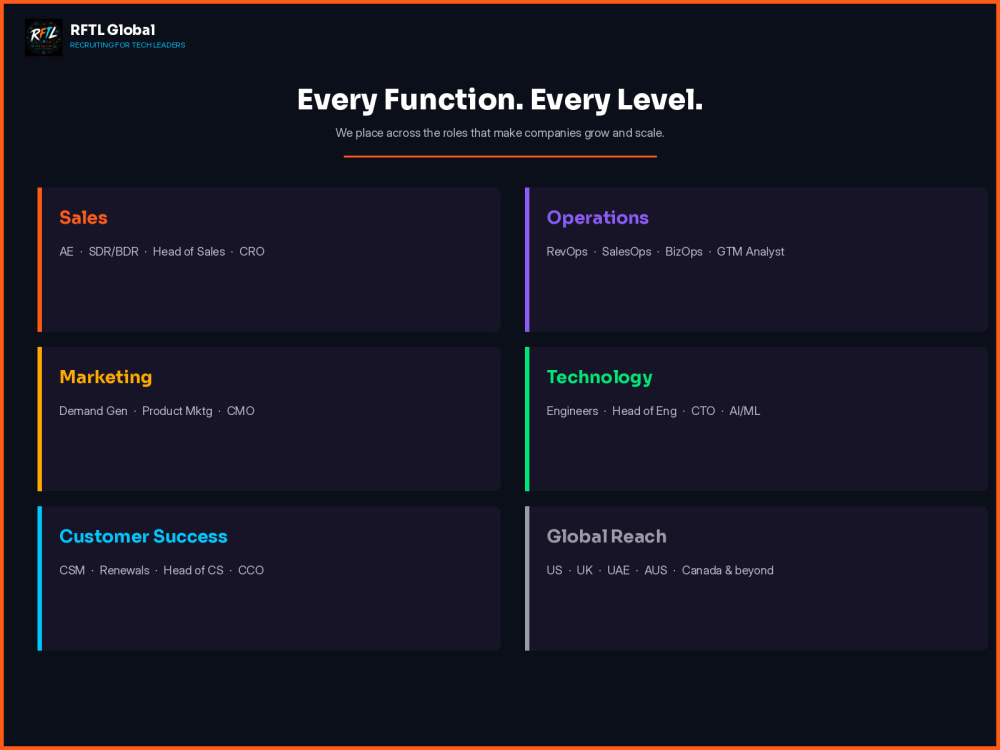Click 'US' in the Global Reach card
The width and height of the screenshot is (1000, 750).
click(554, 570)
